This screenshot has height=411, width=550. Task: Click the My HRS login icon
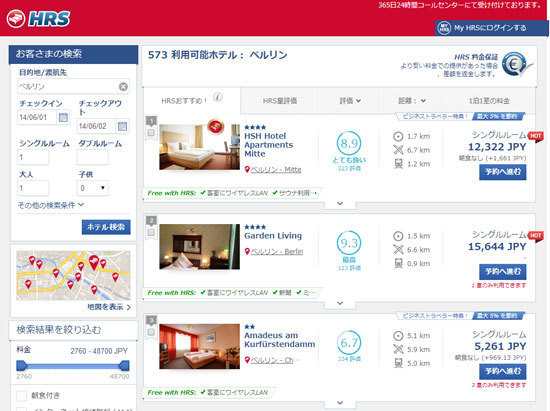444,28
